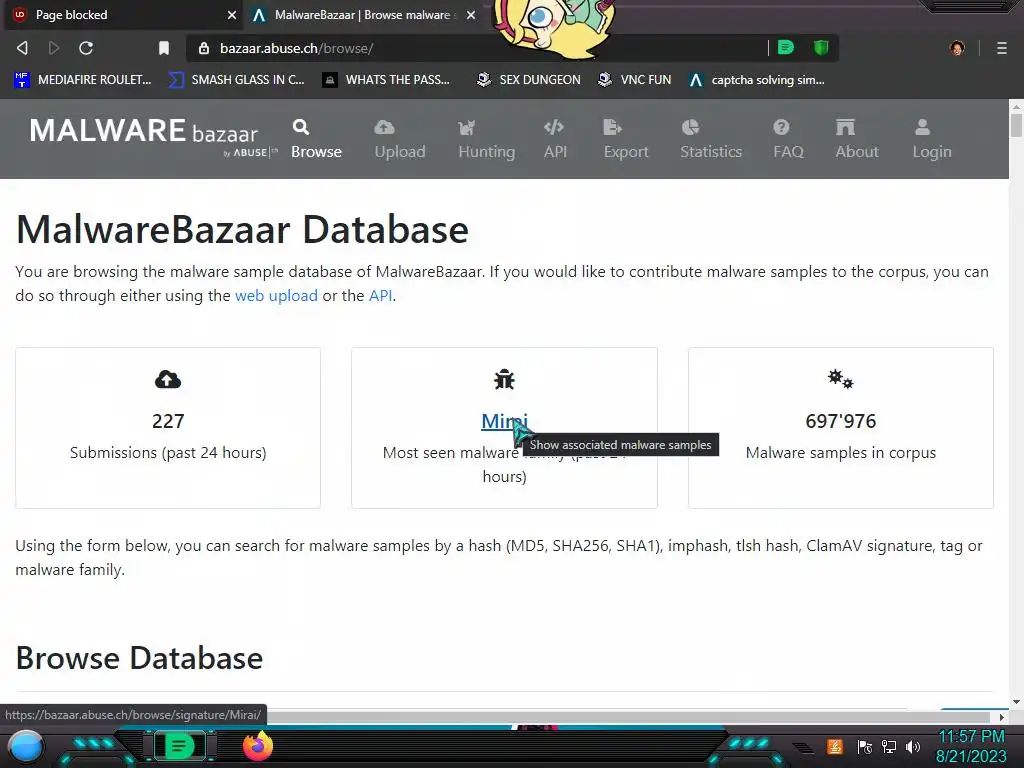The image size is (1024, 768).
Task: Click the API code icon in navbar
Action: click(554, 127)
